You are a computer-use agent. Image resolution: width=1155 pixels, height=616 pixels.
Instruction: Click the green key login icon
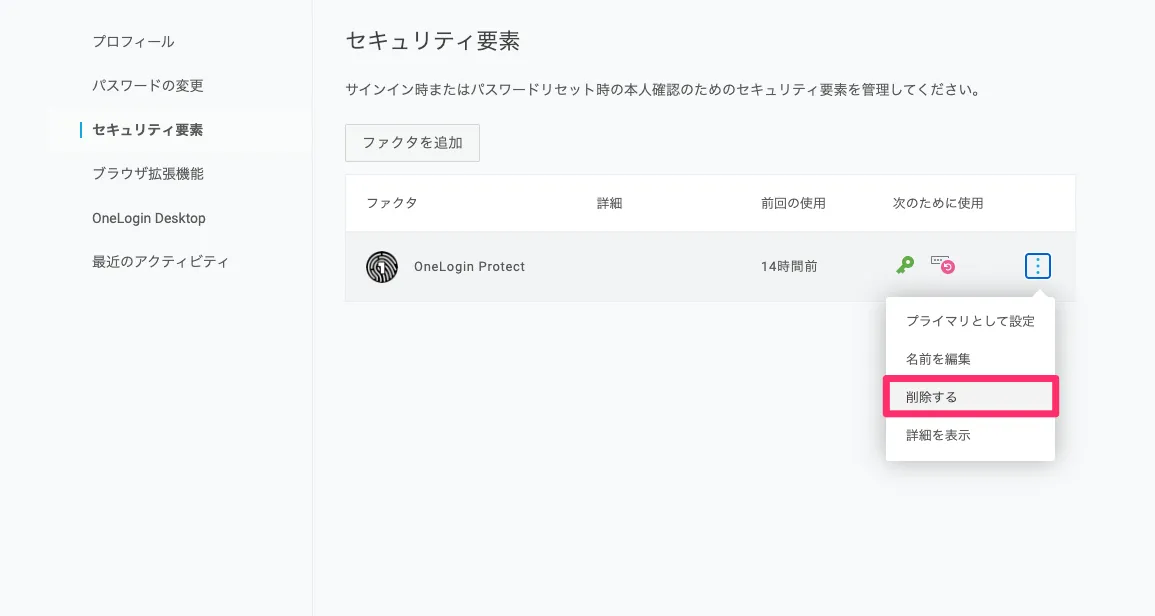(x=905, y=265)
